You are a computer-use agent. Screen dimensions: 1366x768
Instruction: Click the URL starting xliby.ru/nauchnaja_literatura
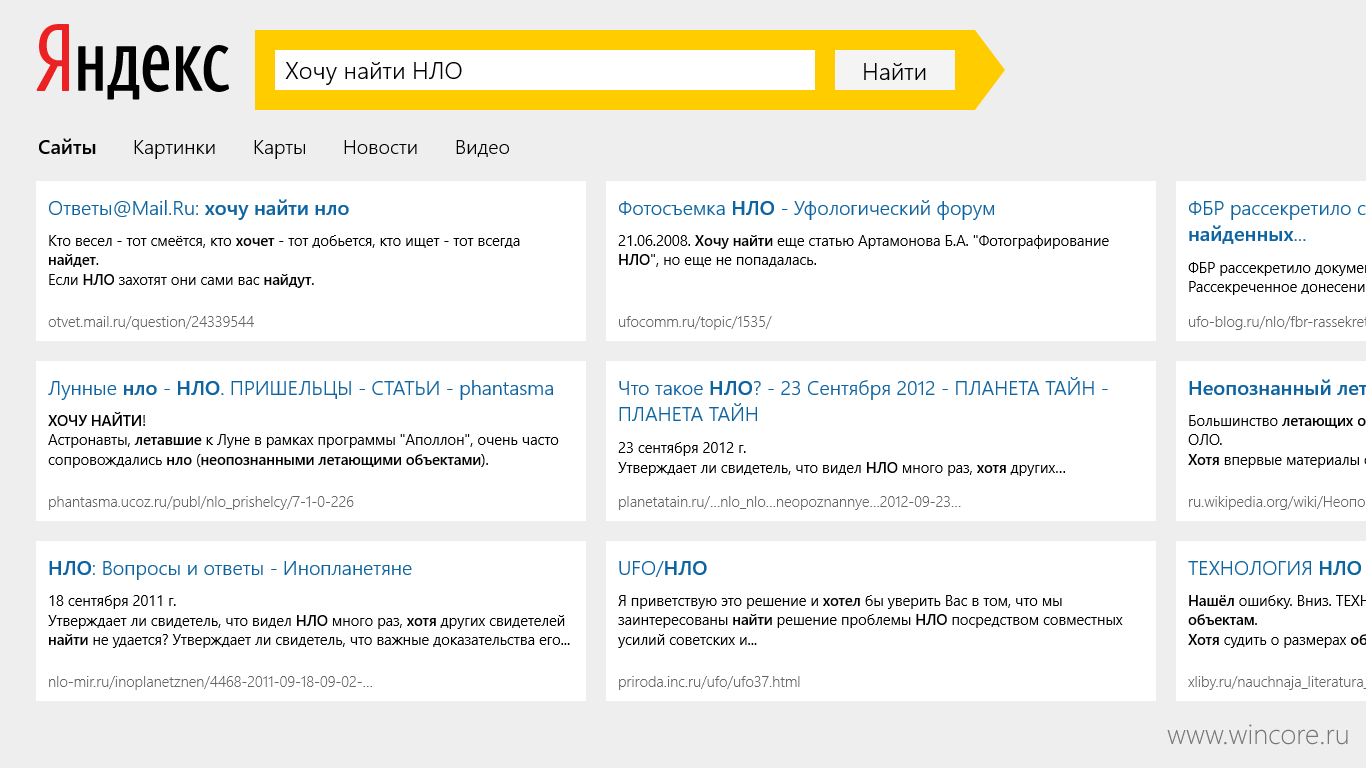[1277, 681]
